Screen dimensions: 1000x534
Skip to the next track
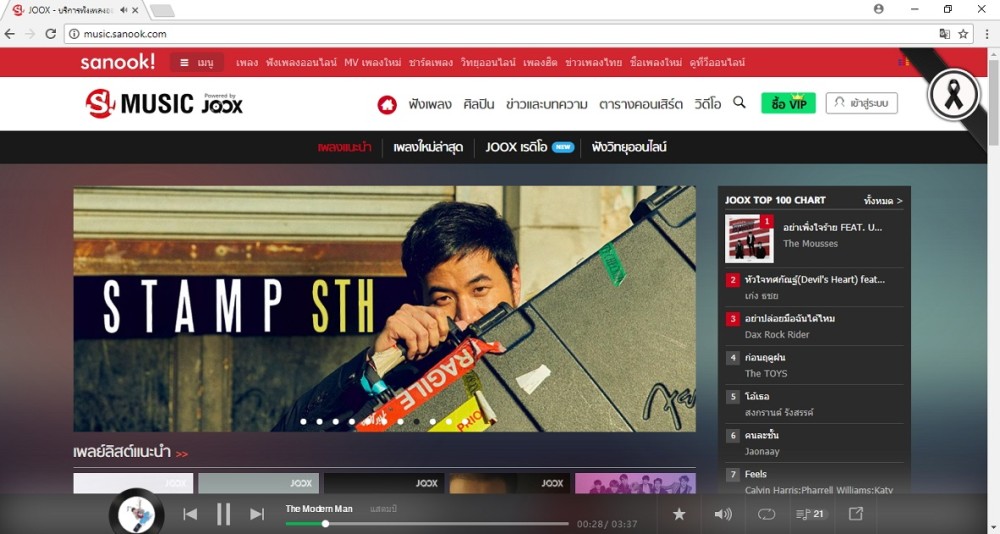point(257,514)
